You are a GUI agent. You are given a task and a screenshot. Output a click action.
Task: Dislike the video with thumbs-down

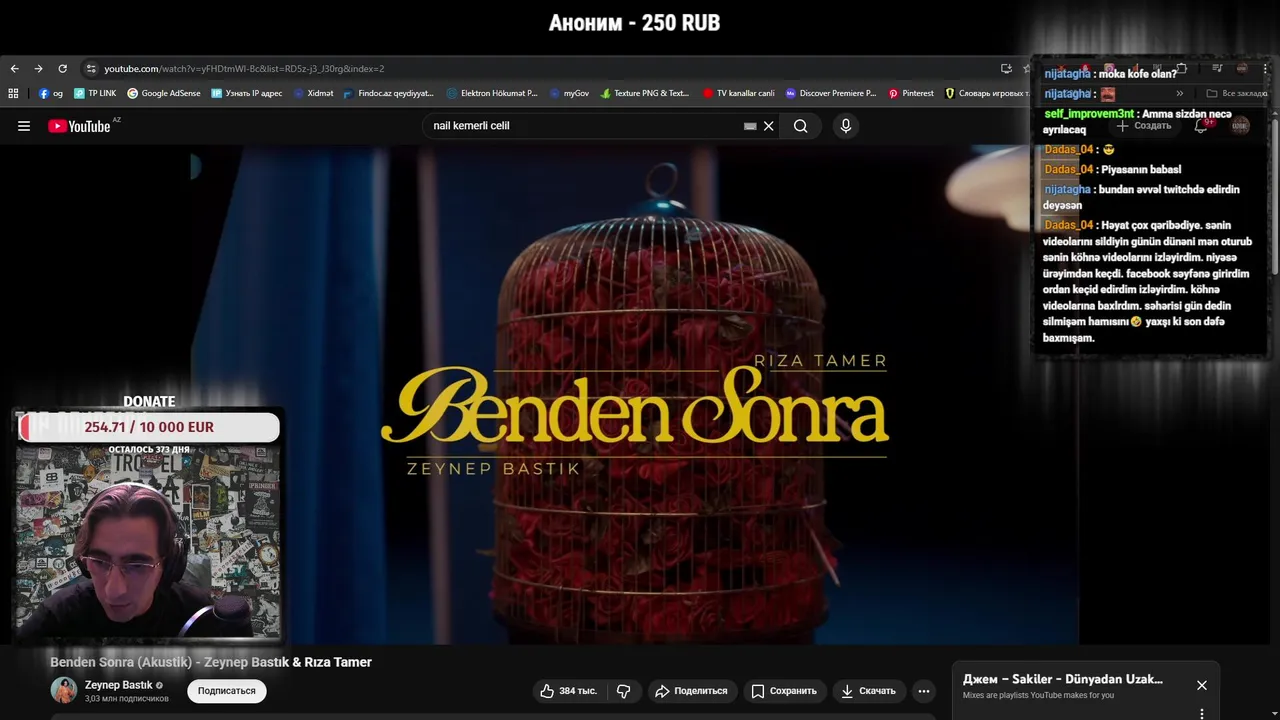(623, 691)
